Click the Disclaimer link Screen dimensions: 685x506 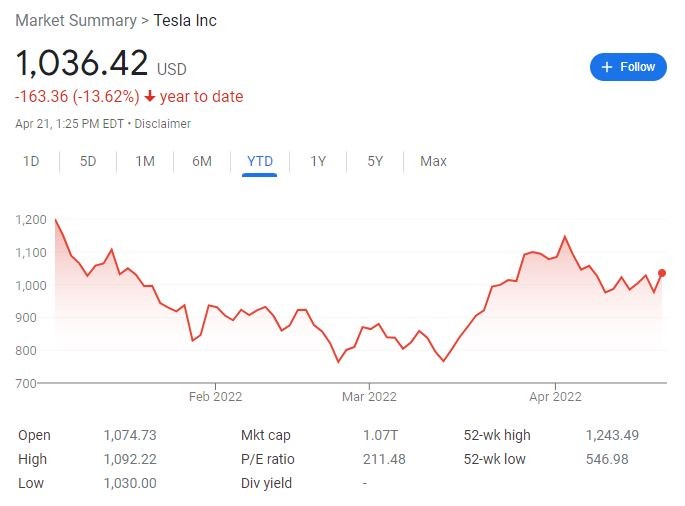[161, 124]
